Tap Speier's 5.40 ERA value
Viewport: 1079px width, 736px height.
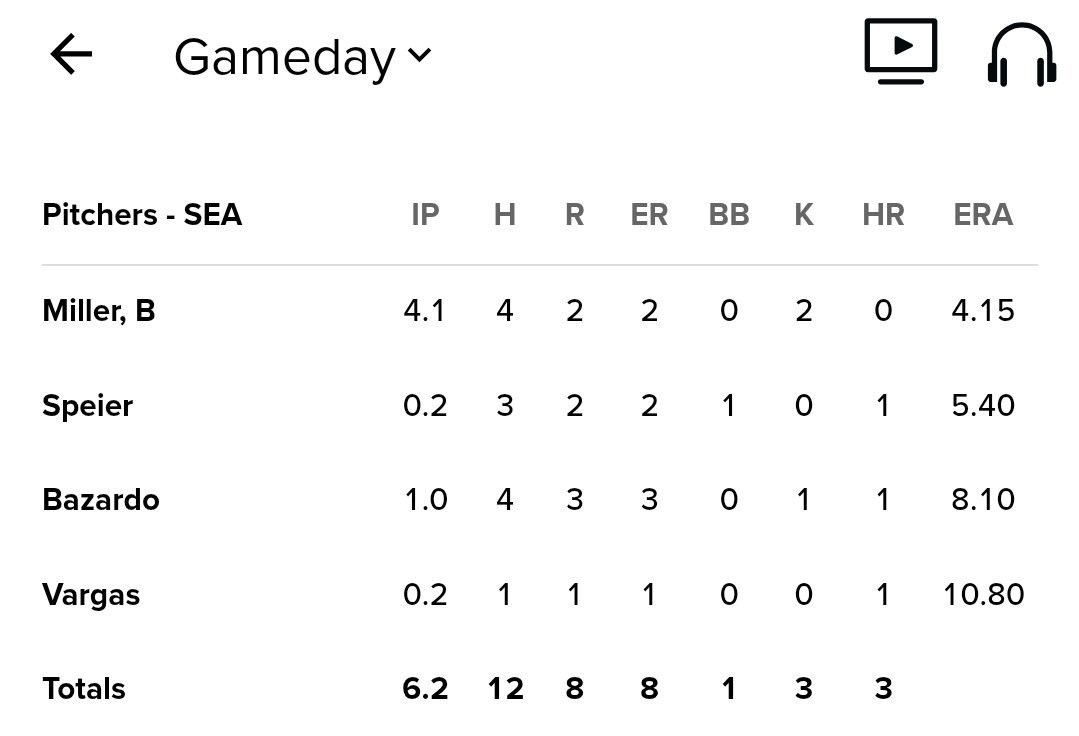click(x=983, y=406)
